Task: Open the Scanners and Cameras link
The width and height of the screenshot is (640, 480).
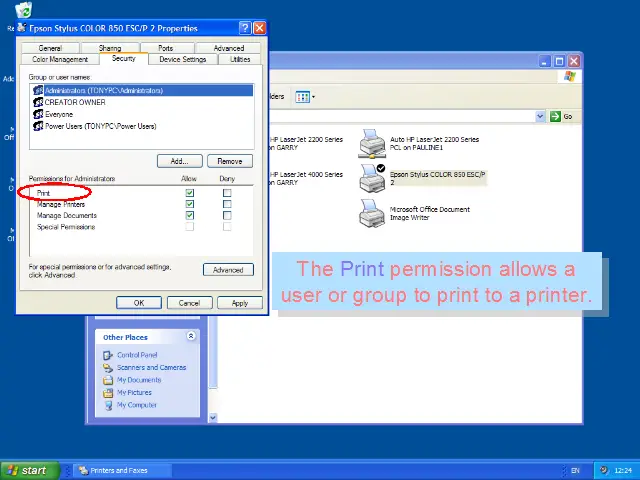Action: (x=151, y=368)
